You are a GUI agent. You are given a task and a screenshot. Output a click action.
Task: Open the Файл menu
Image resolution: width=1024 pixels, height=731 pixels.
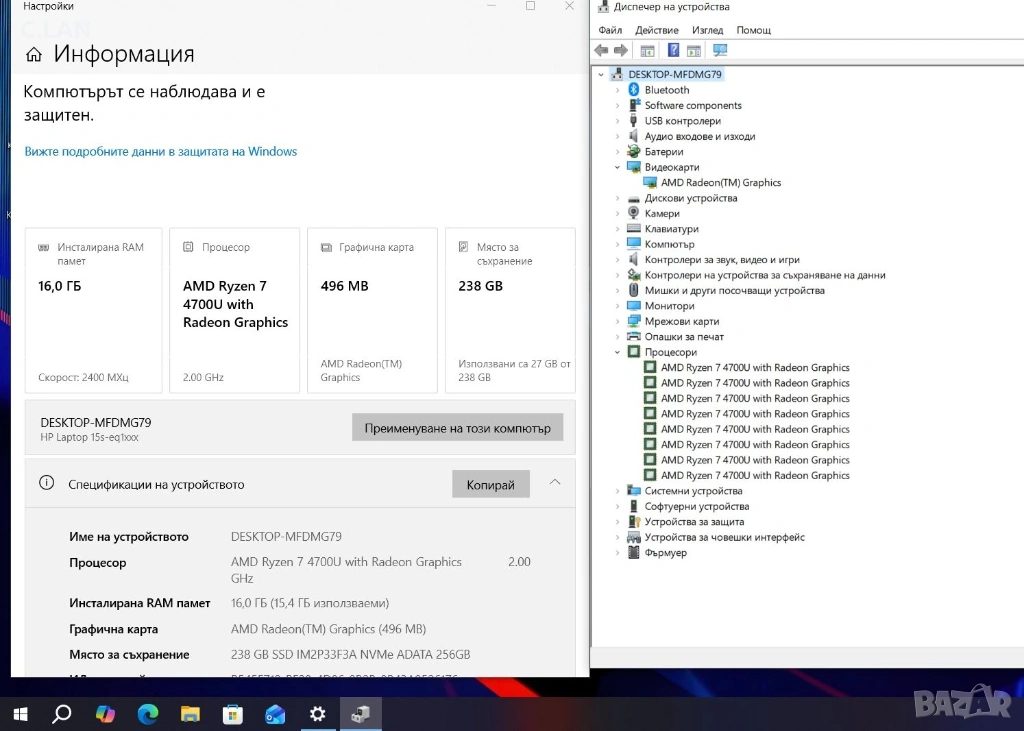point(610,30)
